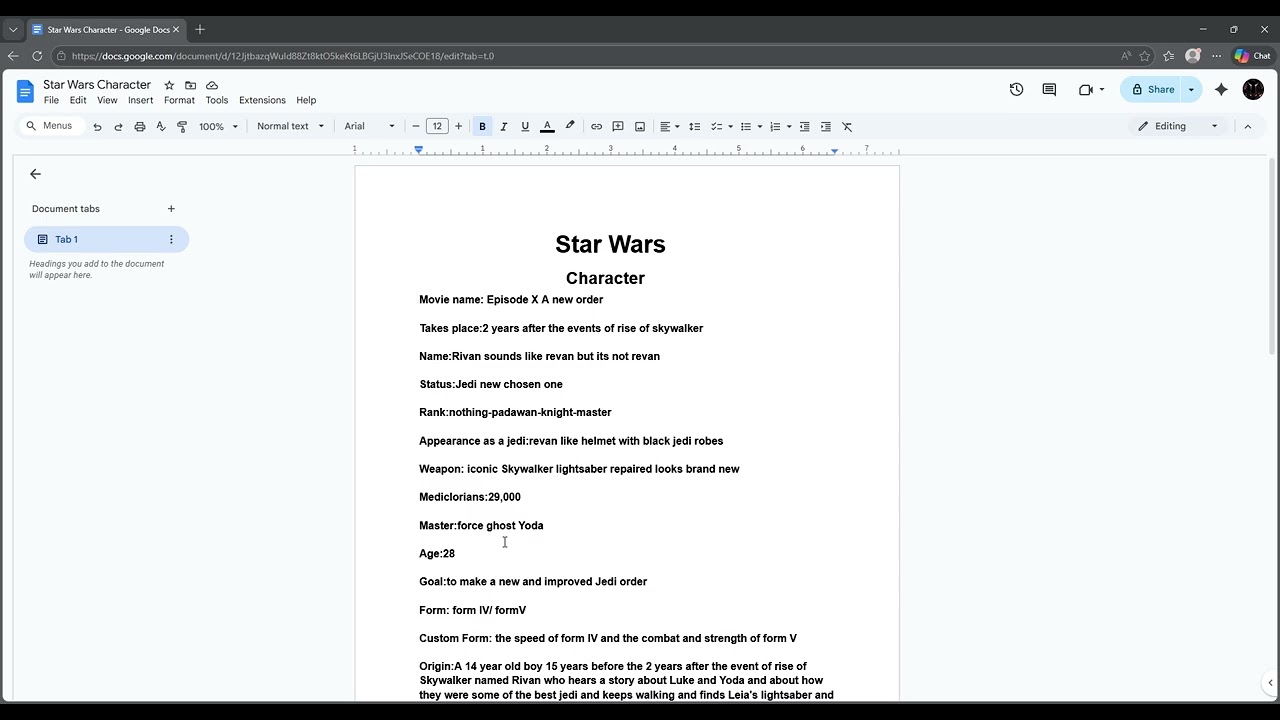Toggle Italic formatting
1280x720 pixels.
(504, 127)
